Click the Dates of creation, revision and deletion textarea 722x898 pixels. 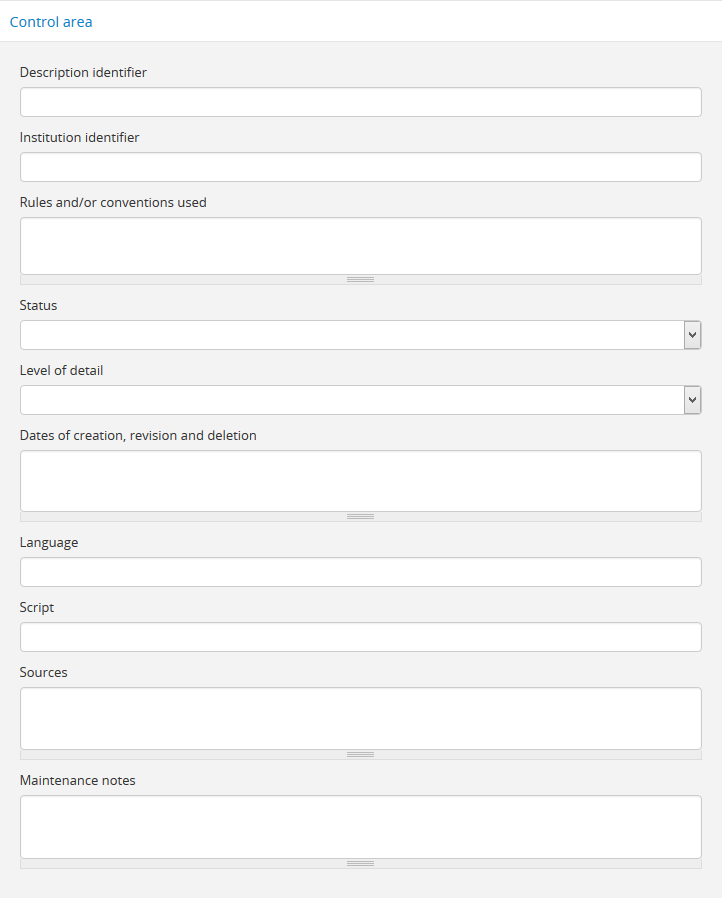(360, 480)
